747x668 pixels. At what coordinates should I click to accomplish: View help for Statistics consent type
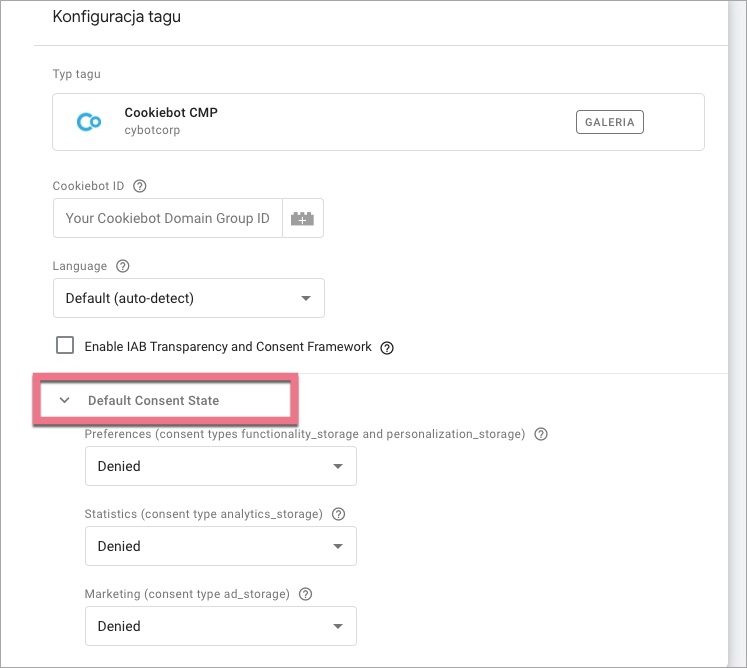(x=338, y=514)
